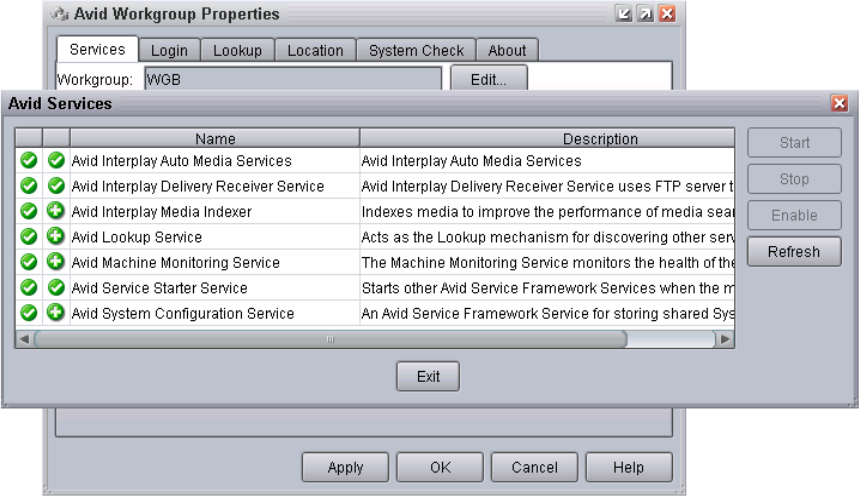
Task: Click green plus icon for Avid Lookup Service
Action: (56, 236)
